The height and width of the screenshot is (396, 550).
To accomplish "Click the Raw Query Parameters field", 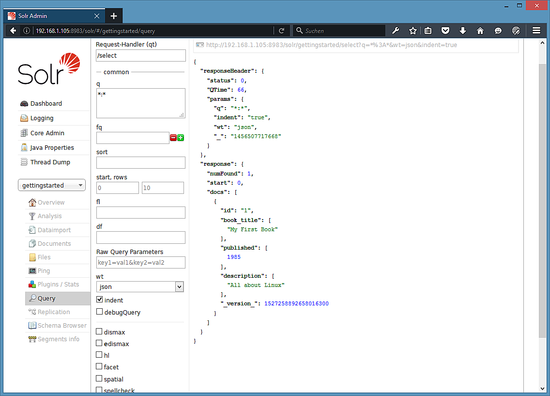I will pyautogui.click(x=141, y=263).
